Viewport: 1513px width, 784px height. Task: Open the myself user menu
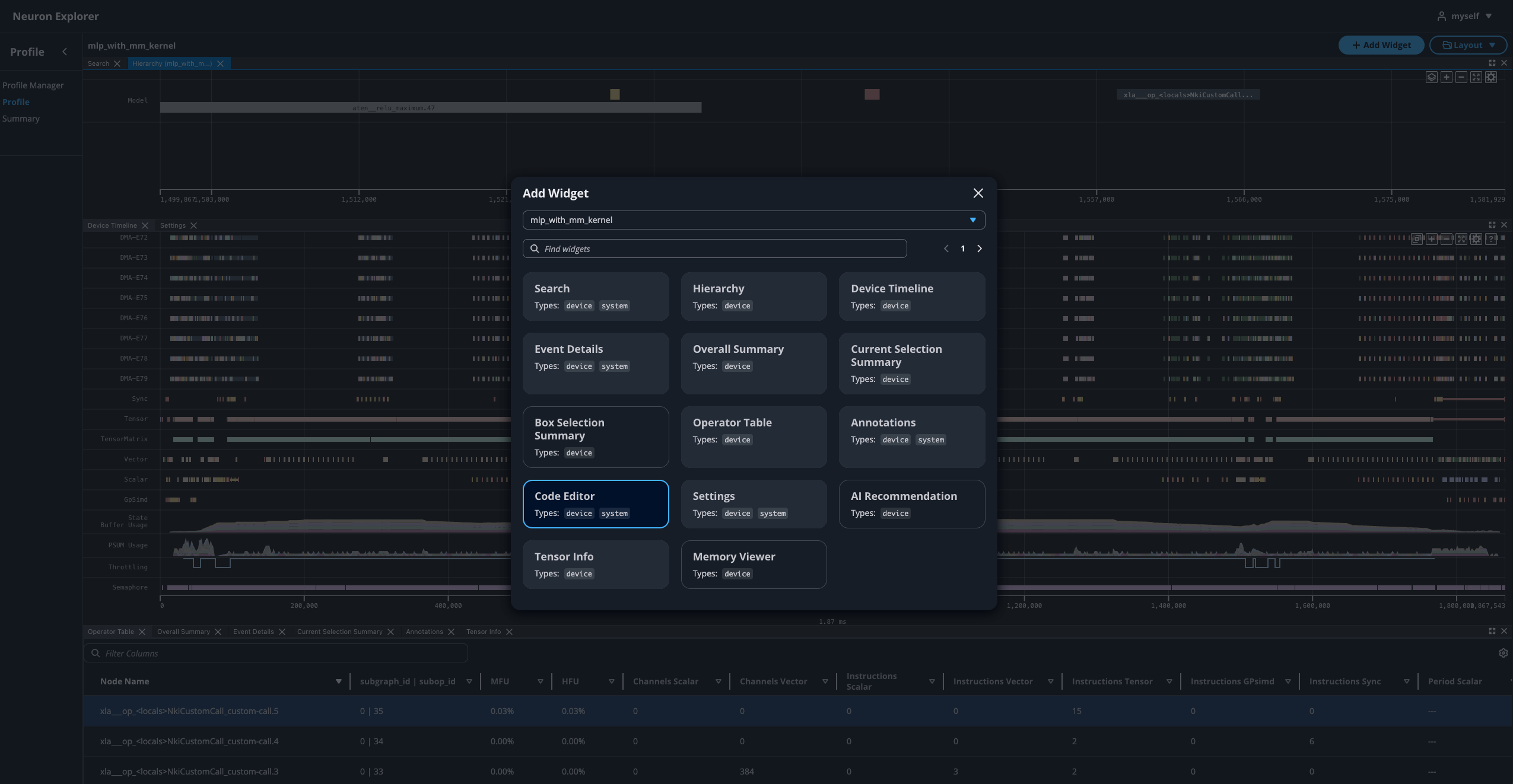pyautogui.click(x=1464, y=16)
